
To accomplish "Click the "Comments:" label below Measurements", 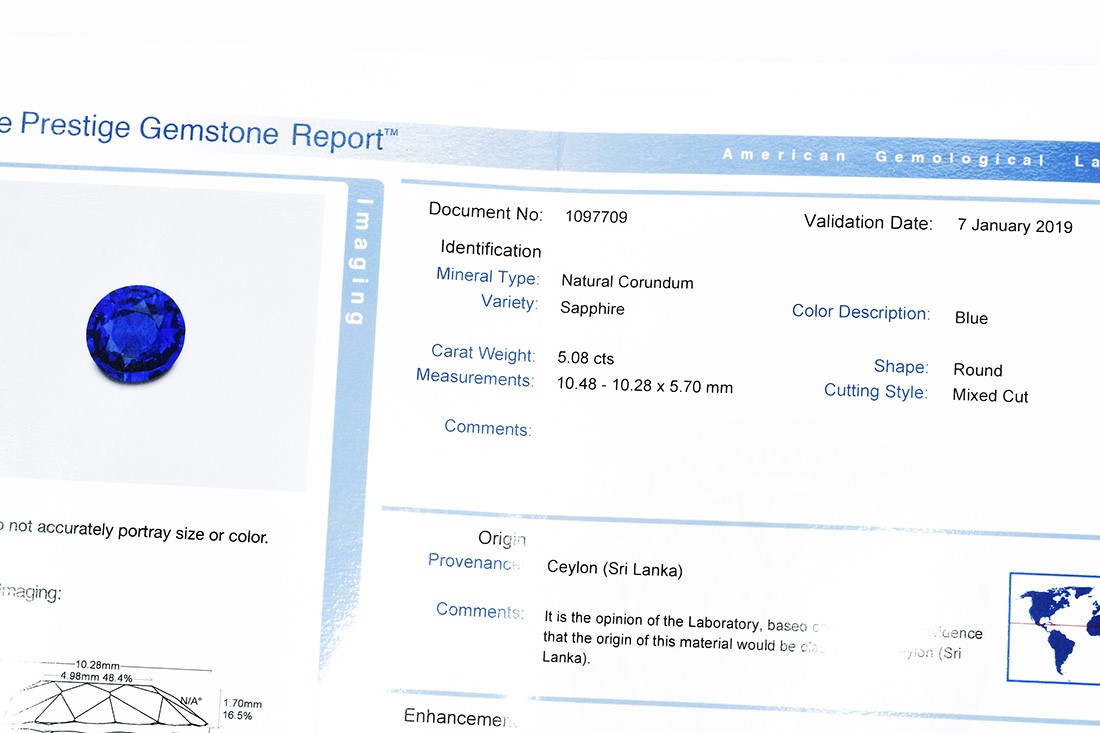I will click(x=488, y=428).
